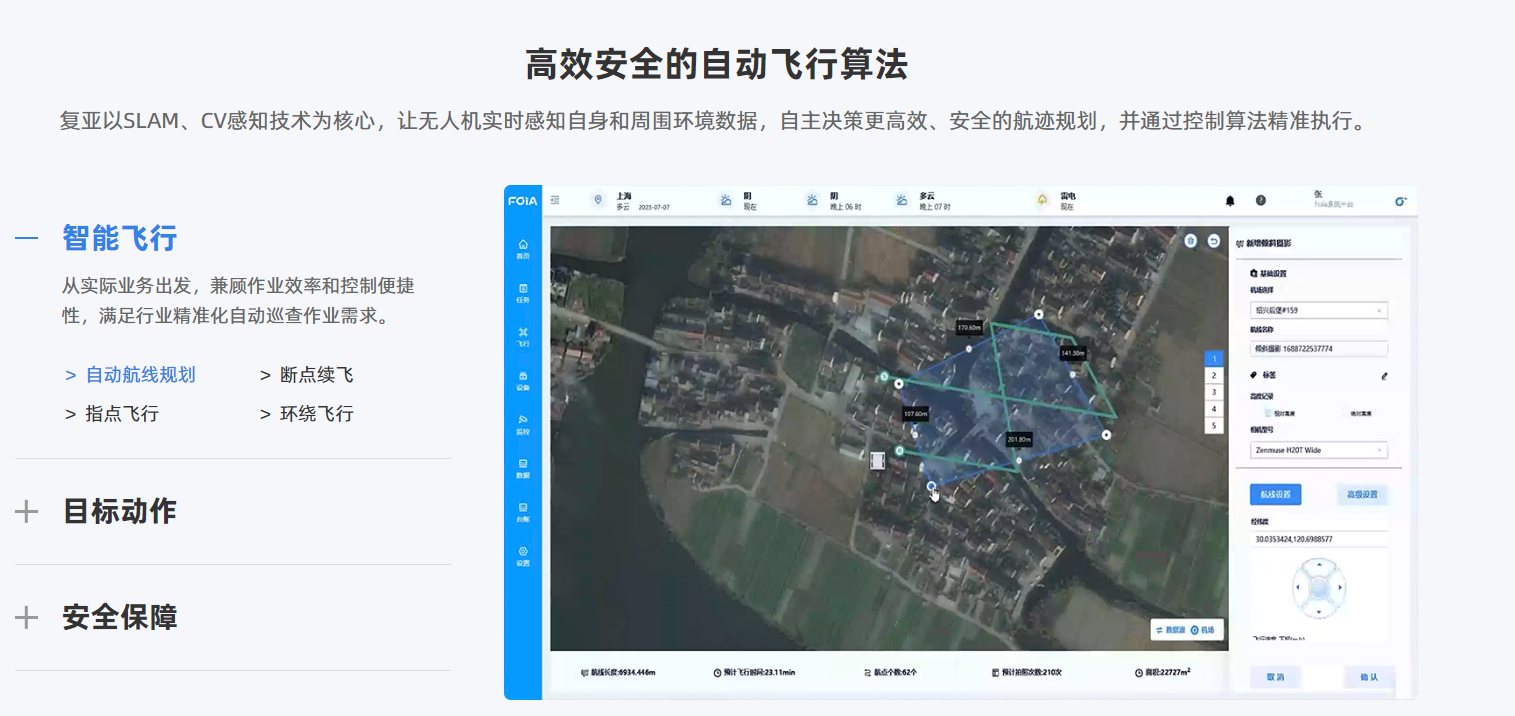Open the 相机型号 Zenmuse H20T Wide dropdown
The image size is (1515, 716).
click(1318, 450)
